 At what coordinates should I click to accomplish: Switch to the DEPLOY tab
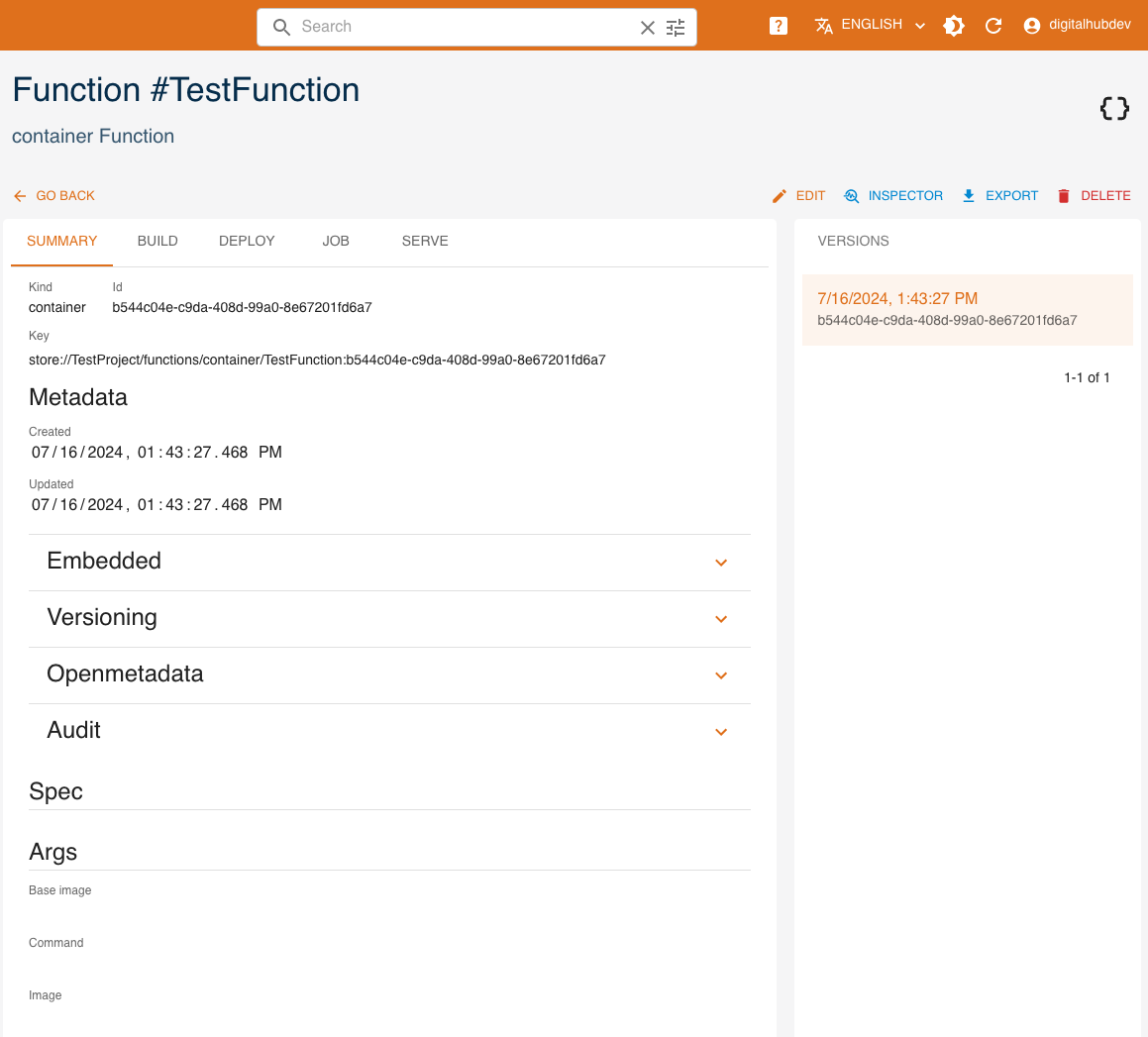(x=247, y=242)
